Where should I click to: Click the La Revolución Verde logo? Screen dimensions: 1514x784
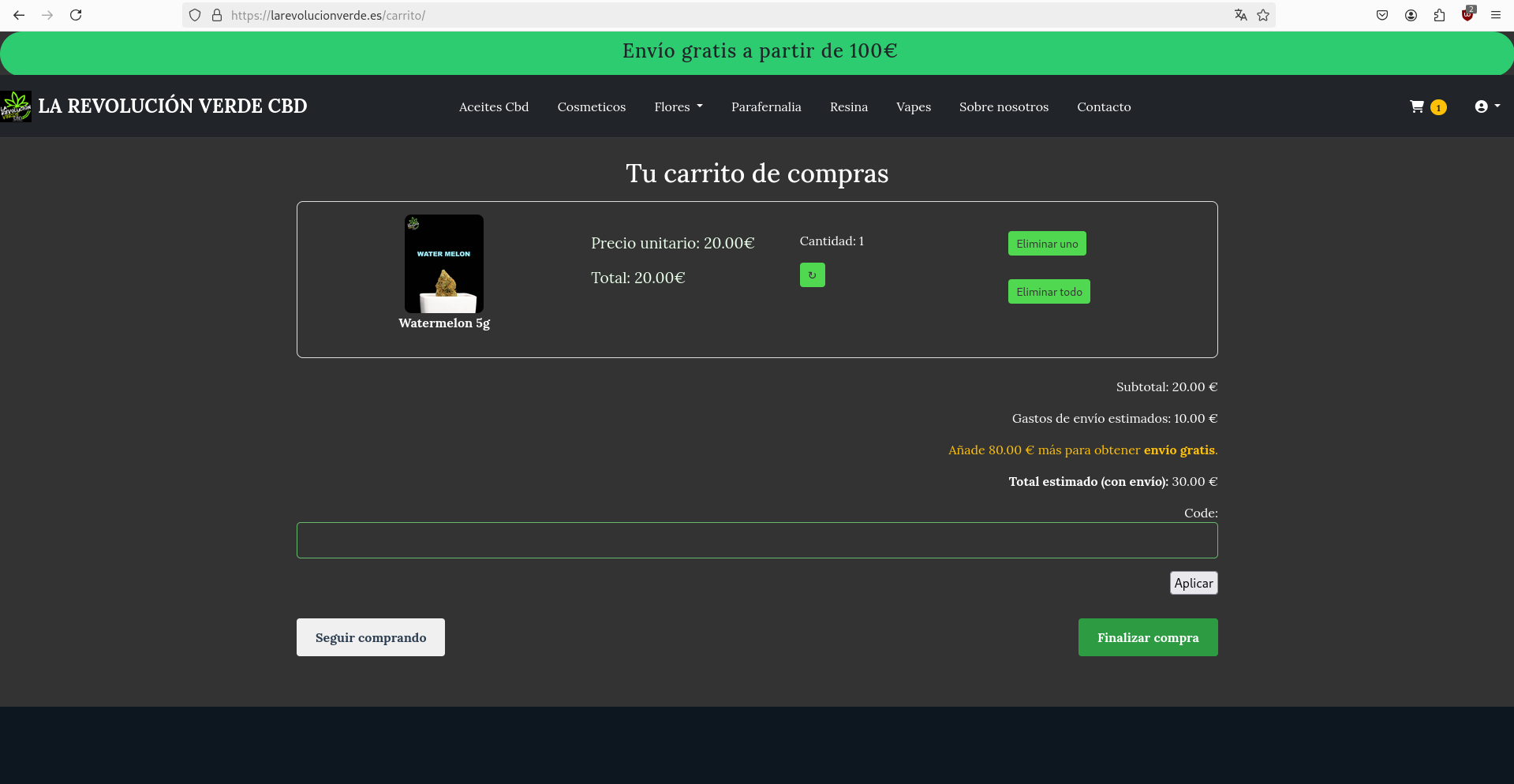click(16, 106)
